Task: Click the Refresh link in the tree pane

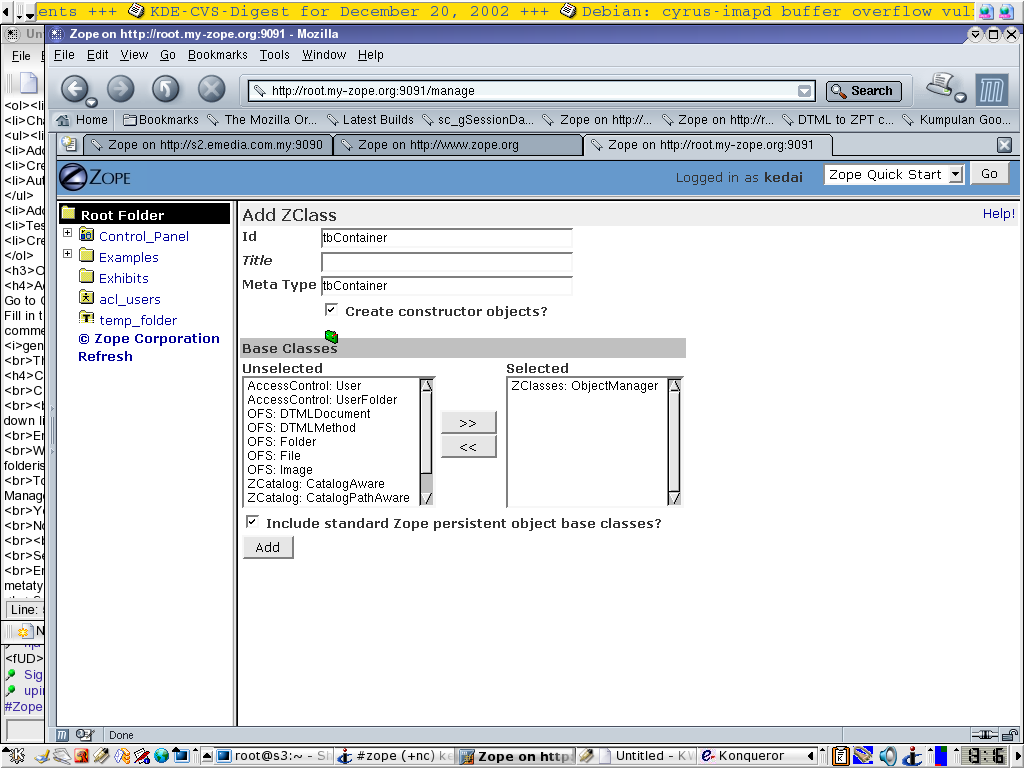Action: point(105,357)
